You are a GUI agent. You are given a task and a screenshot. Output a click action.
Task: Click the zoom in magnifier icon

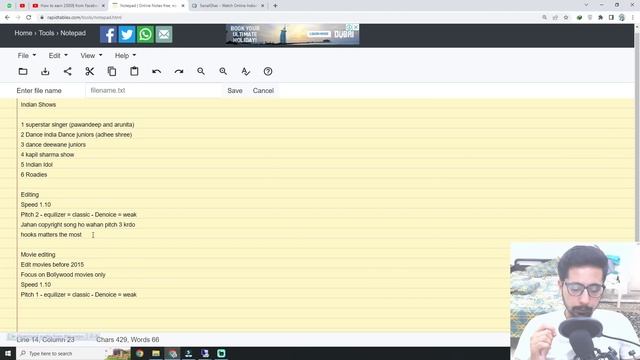tap(223, 71)
